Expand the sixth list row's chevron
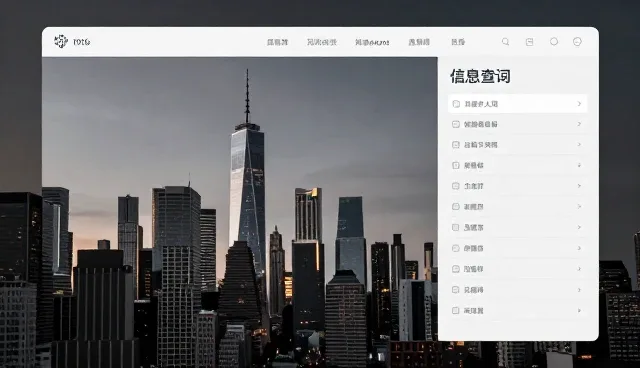This screenshot has width=640, height=368. pyautogui.click(x=579, y=206)
